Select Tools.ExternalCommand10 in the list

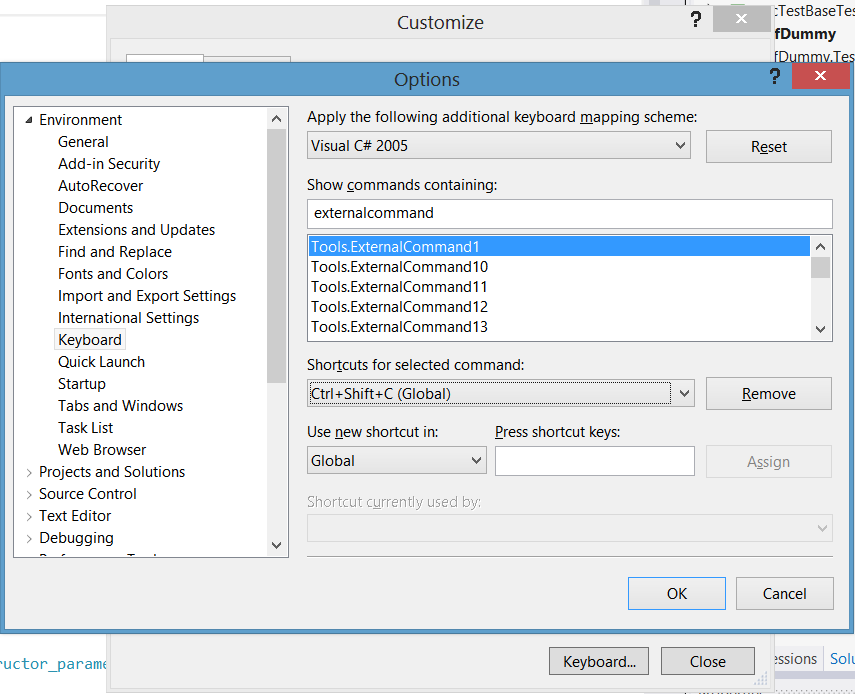(x=559, y=267)
